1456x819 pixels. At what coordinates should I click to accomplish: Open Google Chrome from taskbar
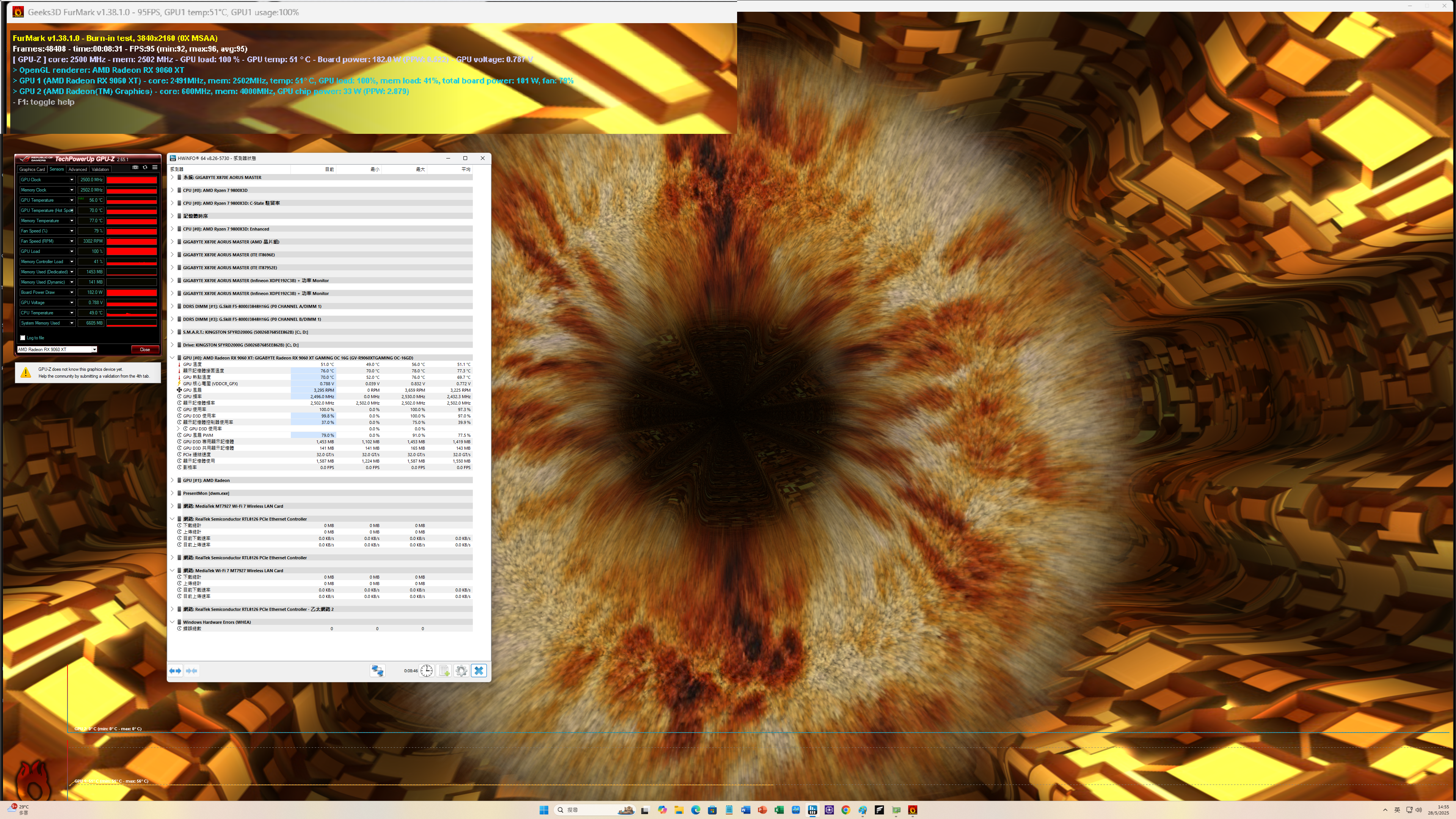click(846, 810)
